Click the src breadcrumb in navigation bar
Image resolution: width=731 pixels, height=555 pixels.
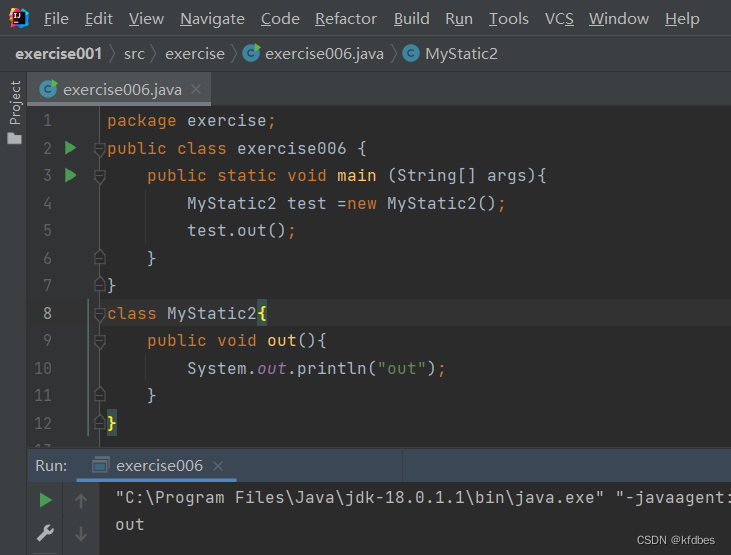[134, 54]
